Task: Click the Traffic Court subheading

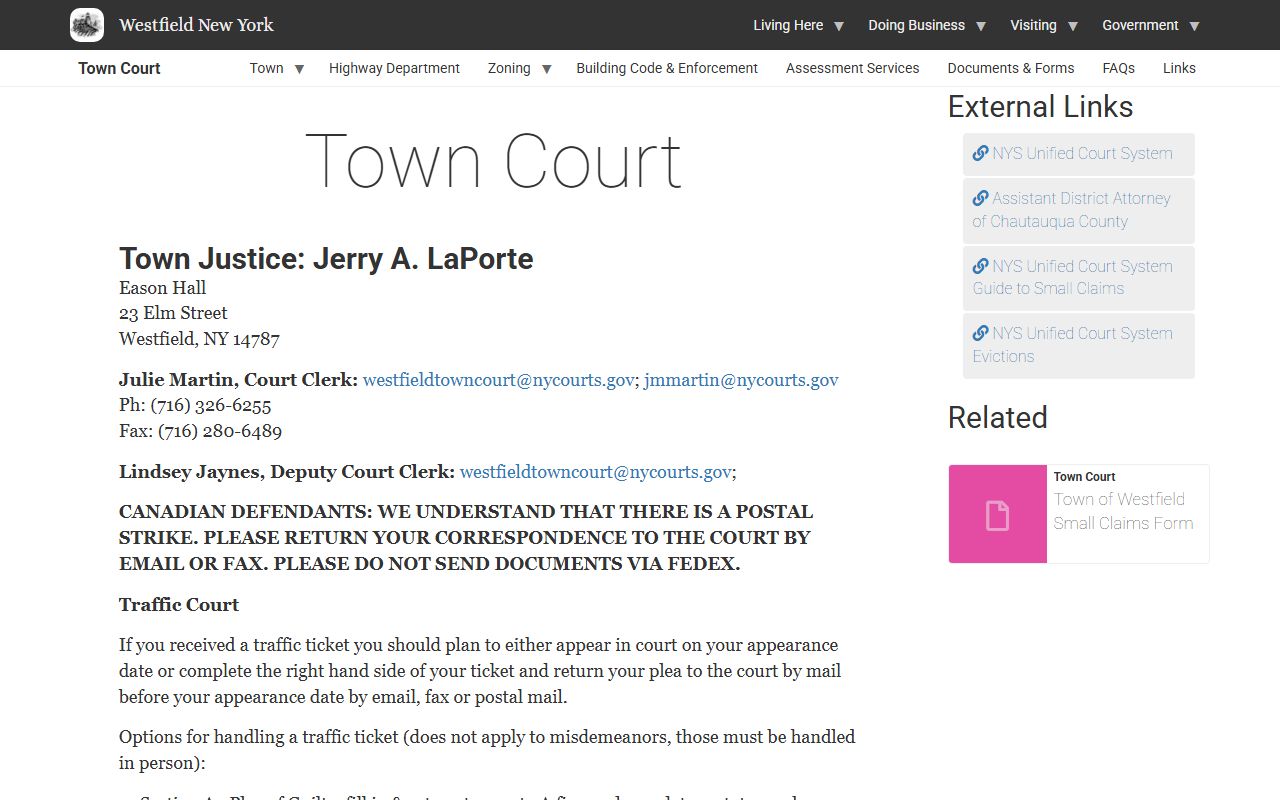Action: point(179,605)
